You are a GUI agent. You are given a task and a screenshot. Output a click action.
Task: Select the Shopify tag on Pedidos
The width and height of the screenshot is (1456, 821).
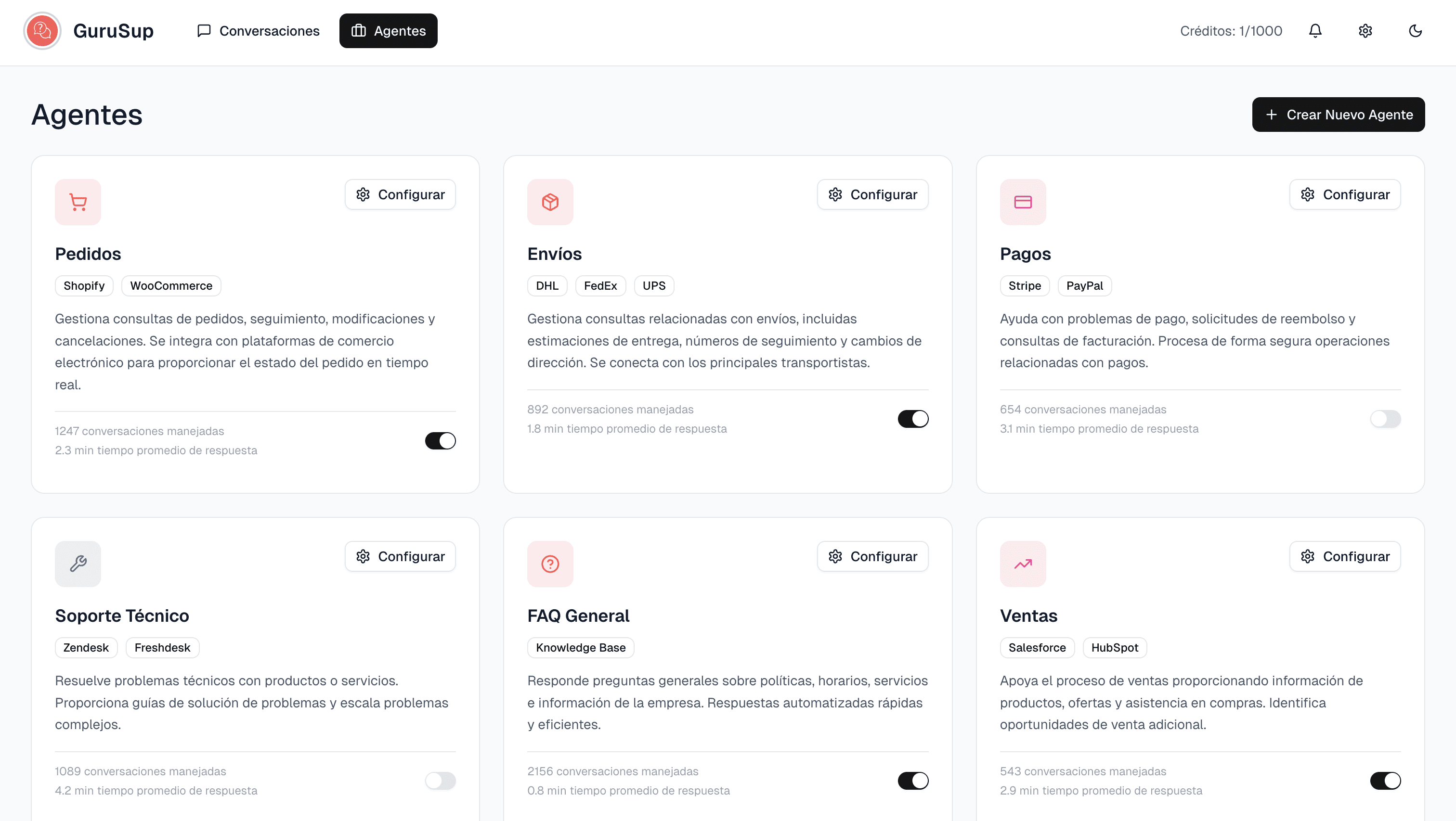pyautogui.click(x=84, y=285)
